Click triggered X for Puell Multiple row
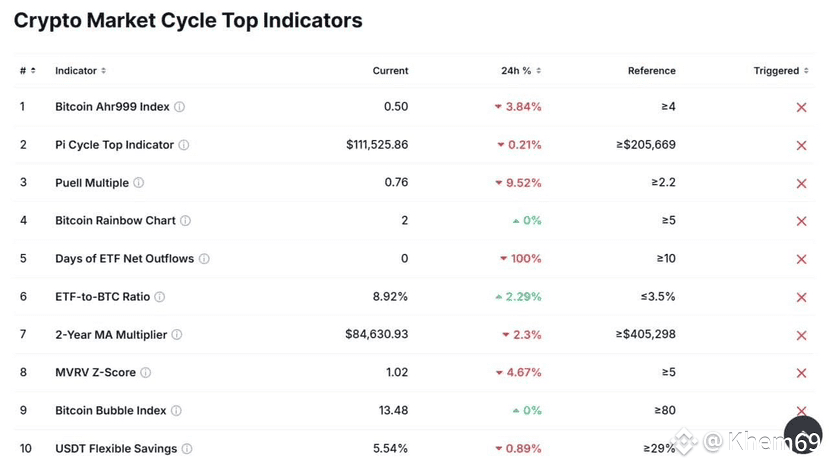The width and height of the screenshot is (829, 467). tap(801, 183)
